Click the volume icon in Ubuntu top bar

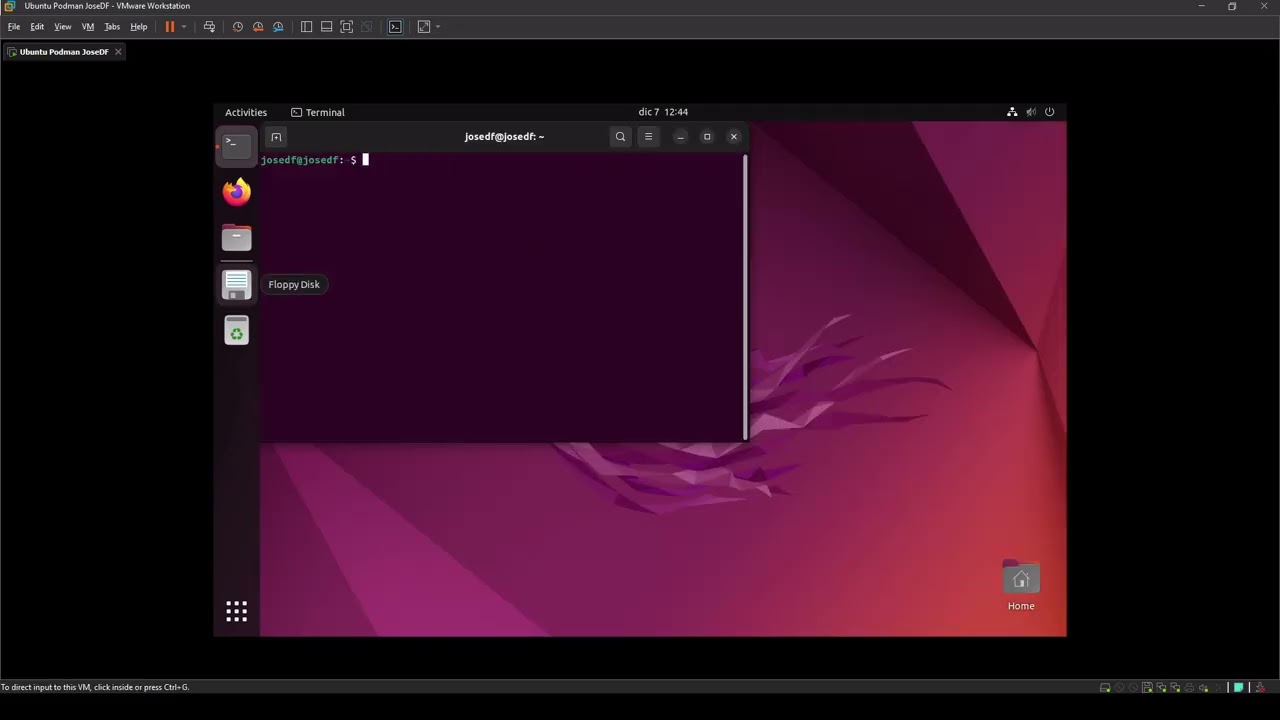click(x=1031, y=112)
